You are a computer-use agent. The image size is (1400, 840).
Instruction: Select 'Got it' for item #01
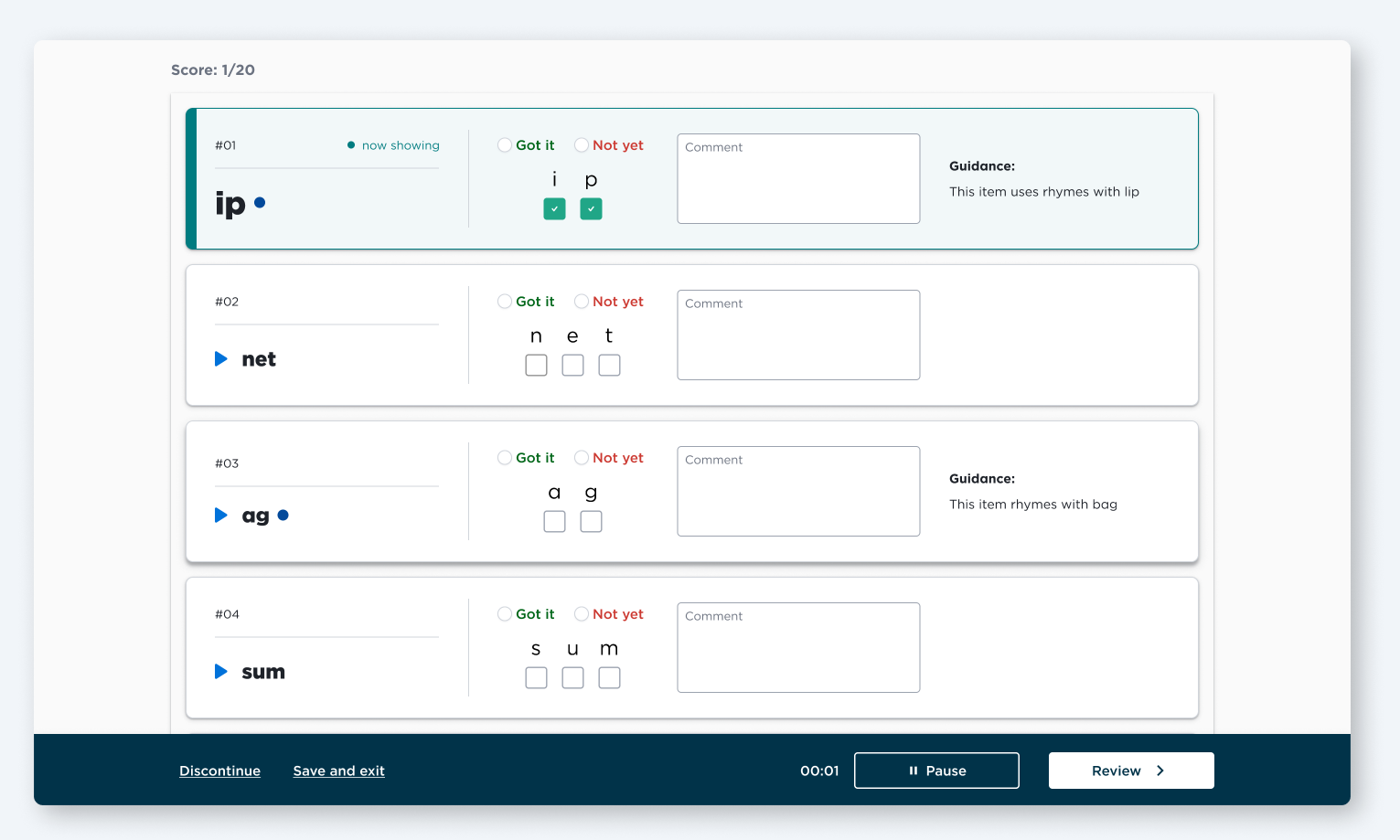click(505, 145)
